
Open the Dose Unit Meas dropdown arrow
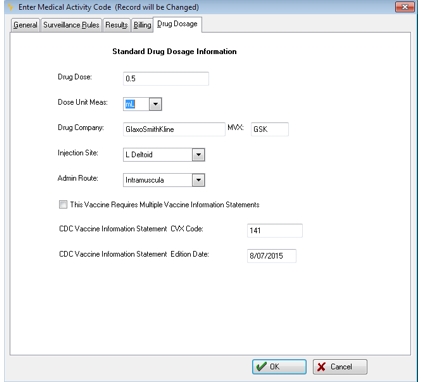coord(155,104)
